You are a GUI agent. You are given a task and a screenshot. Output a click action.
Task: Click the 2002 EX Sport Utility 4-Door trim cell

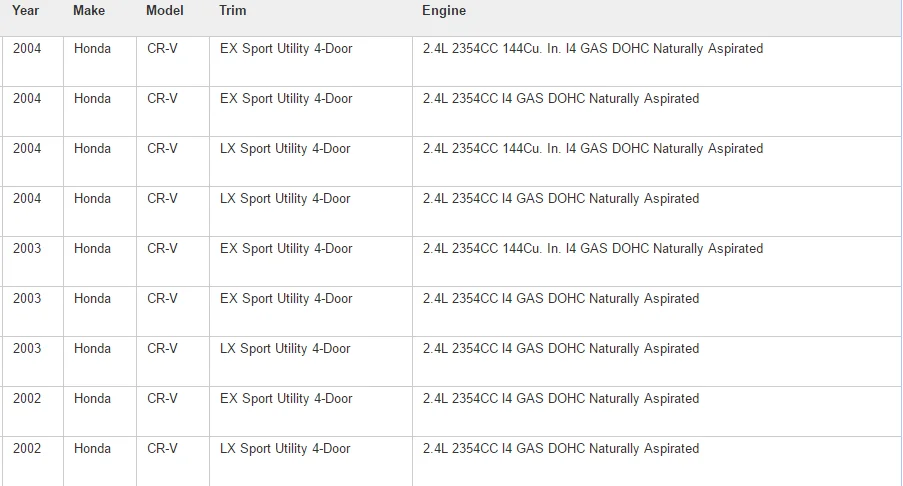tap(311, 411)
